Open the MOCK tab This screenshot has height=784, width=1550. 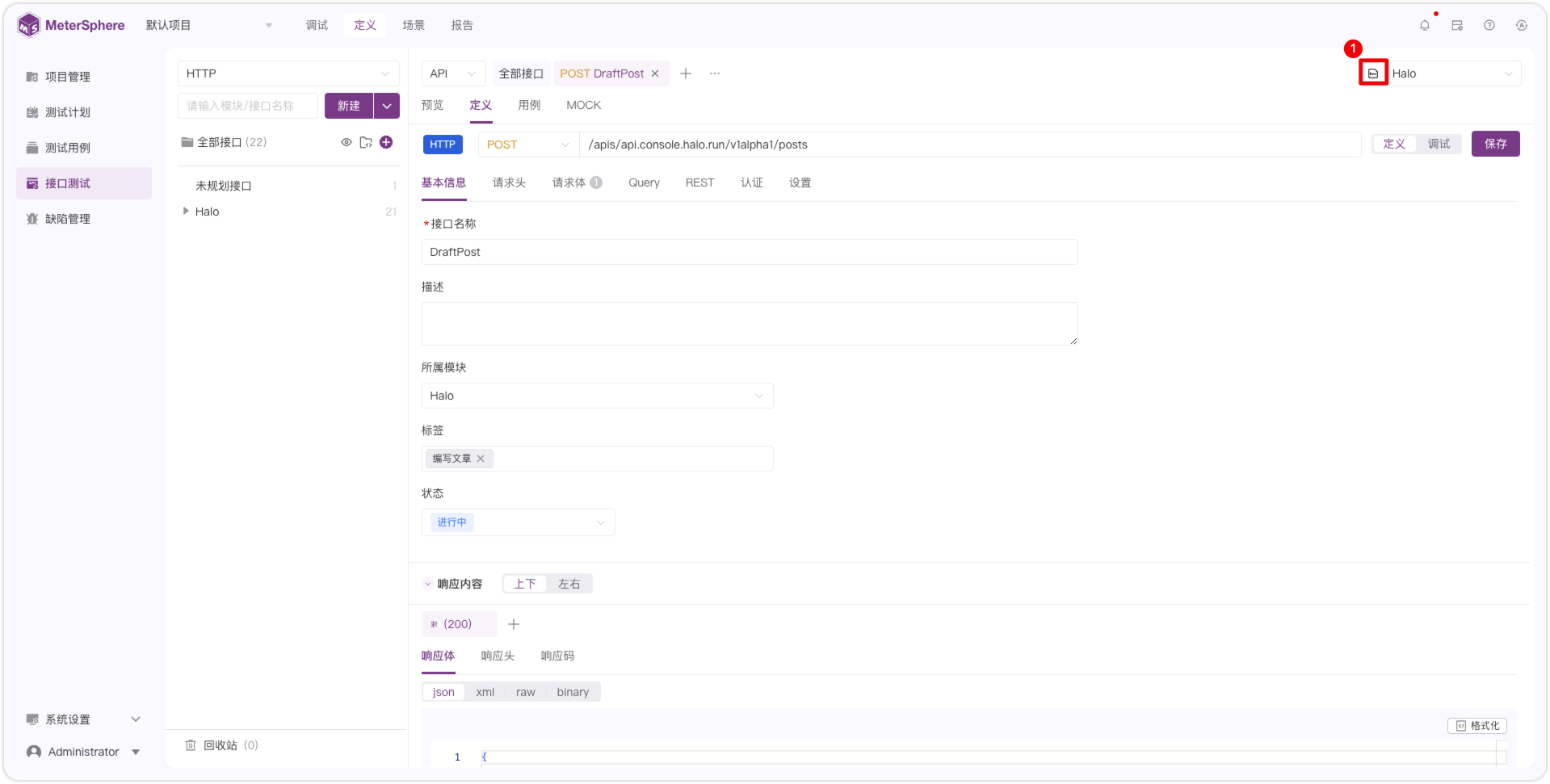[583, 105]
